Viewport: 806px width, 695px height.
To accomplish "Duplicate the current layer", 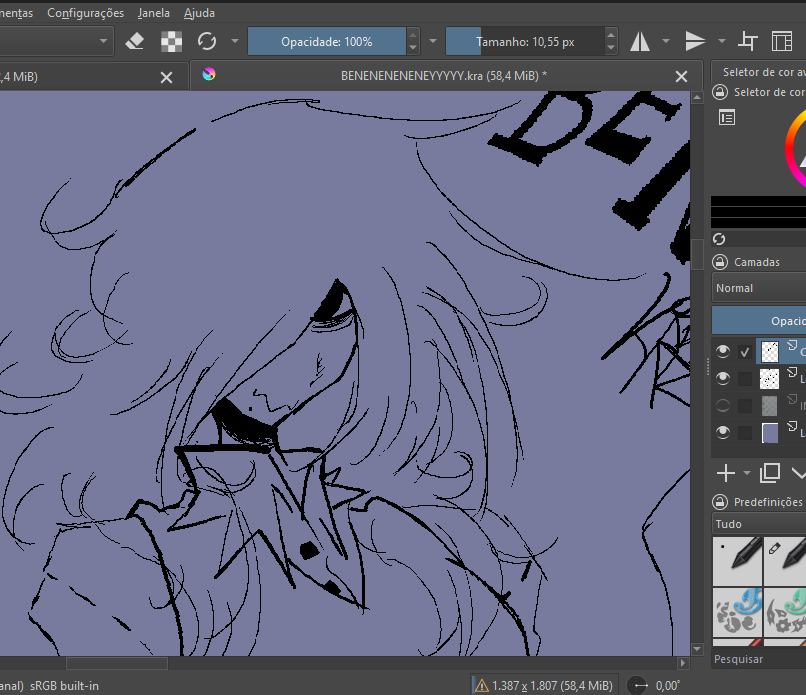I will tap(770, 473).
